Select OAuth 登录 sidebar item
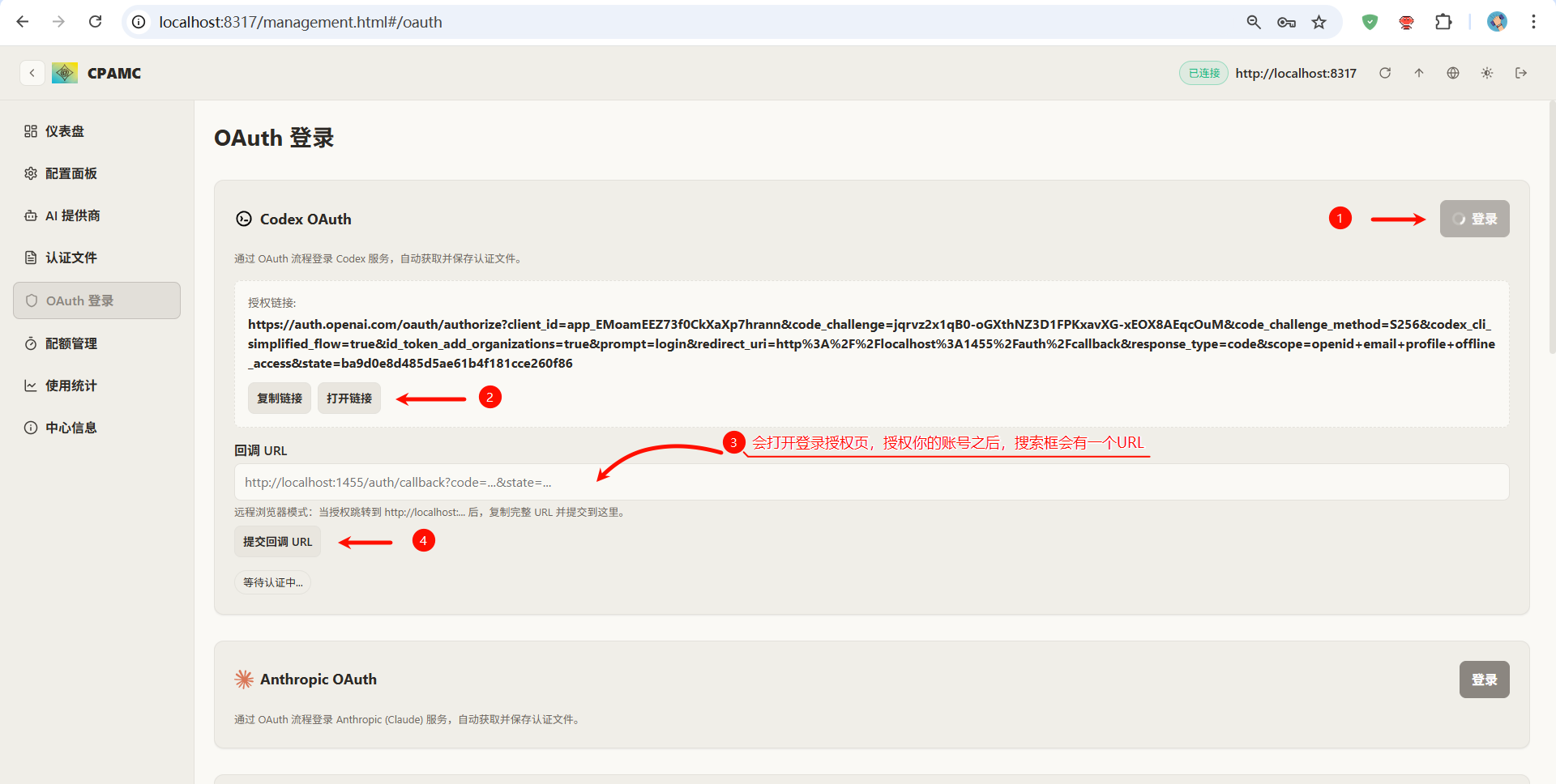This screenshot has width=1556, height=784. (x=96, y=300)
